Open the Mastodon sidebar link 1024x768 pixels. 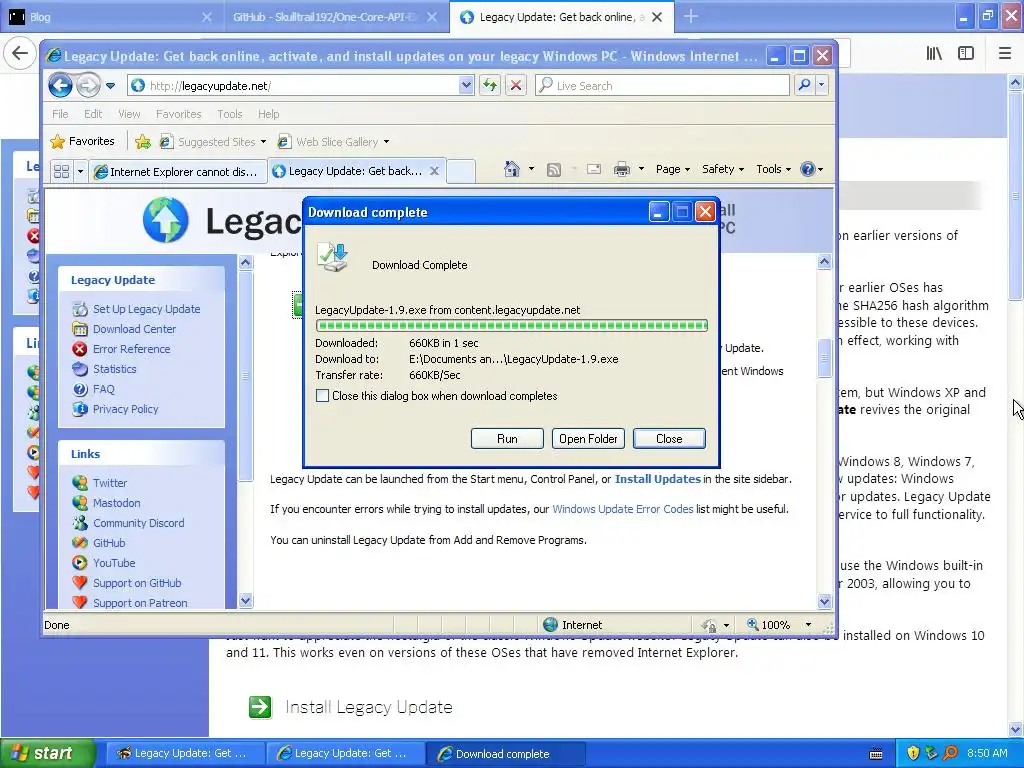pyautogui.click(x=116, y=503)
